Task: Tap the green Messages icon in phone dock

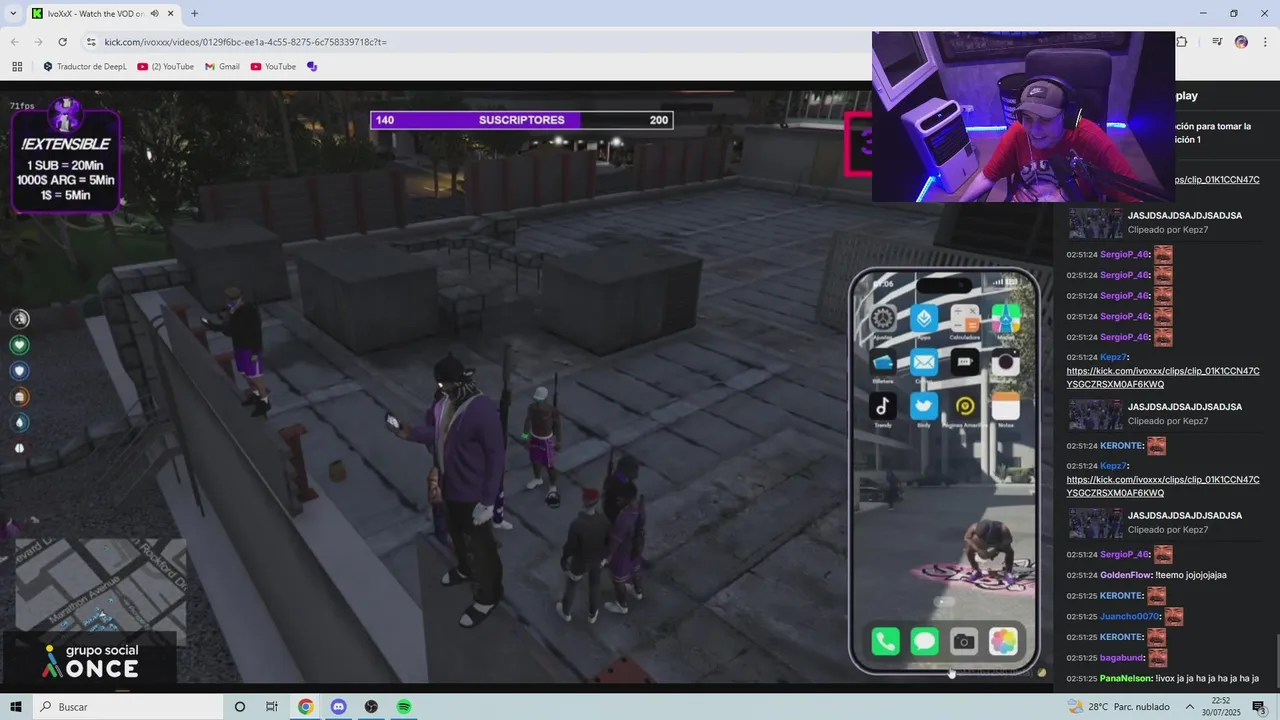Action: click(925, 641)
